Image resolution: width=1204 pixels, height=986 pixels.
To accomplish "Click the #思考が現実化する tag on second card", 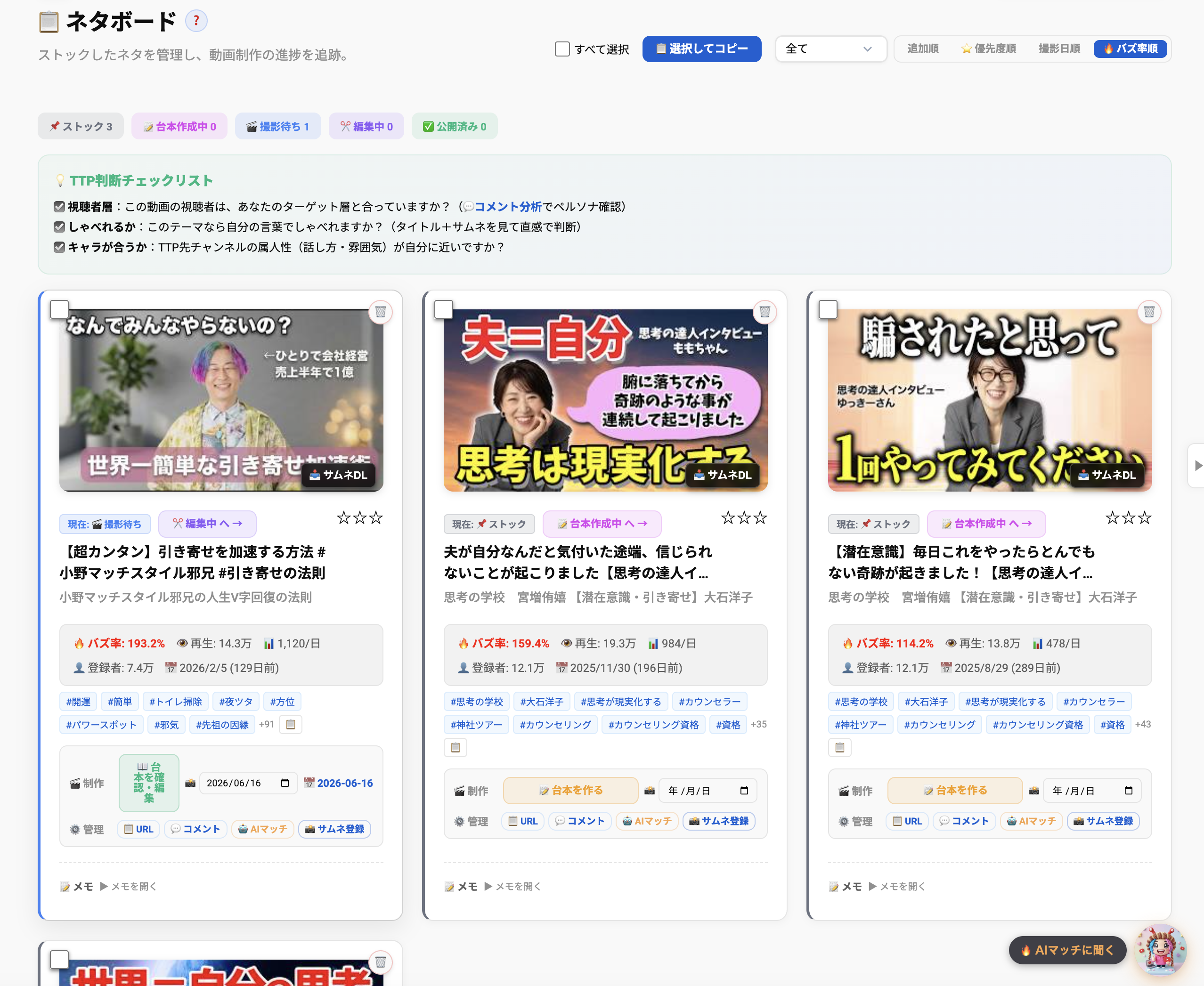I will 620,702.
